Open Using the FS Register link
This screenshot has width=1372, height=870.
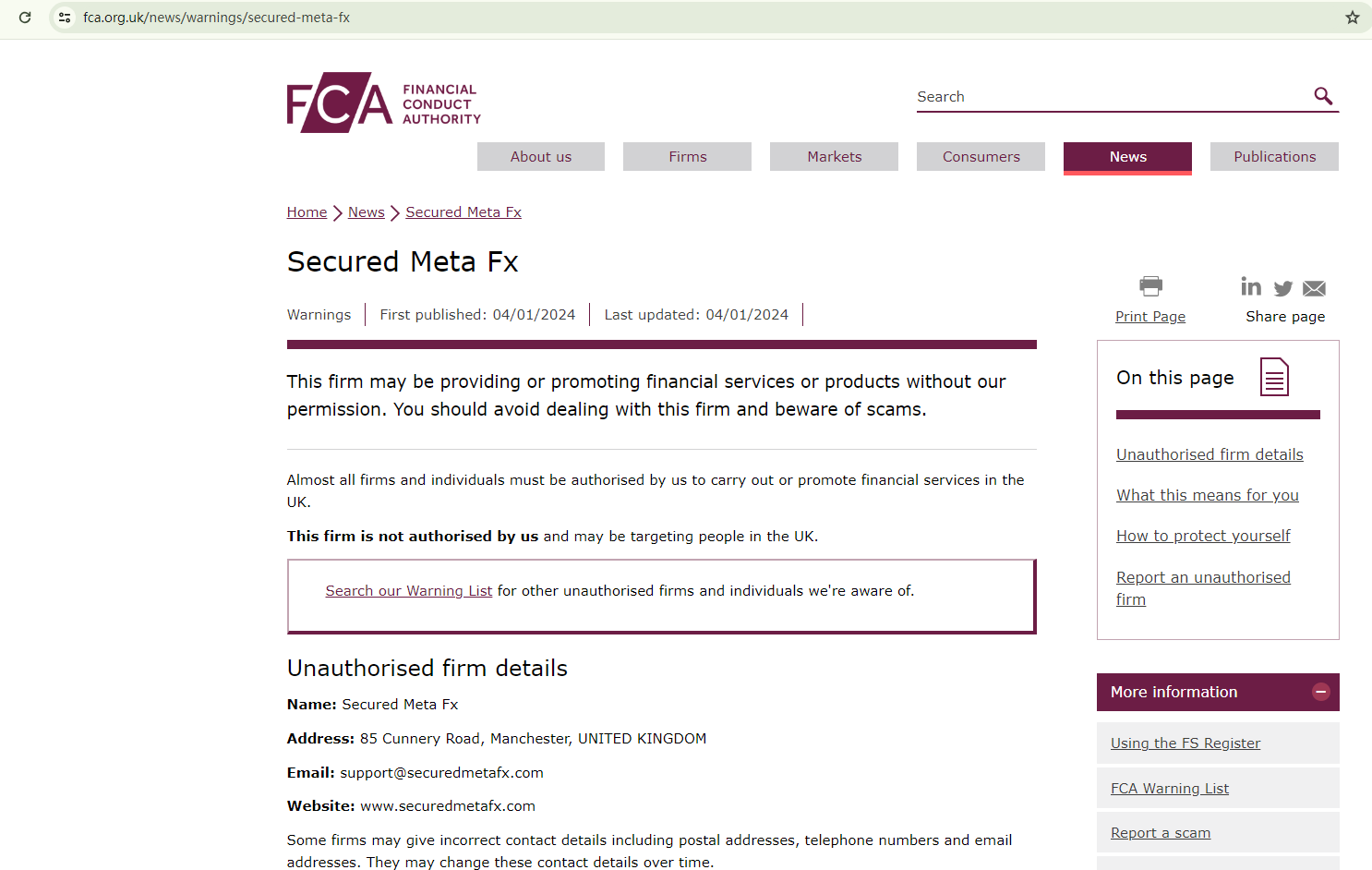[1185, 743]
